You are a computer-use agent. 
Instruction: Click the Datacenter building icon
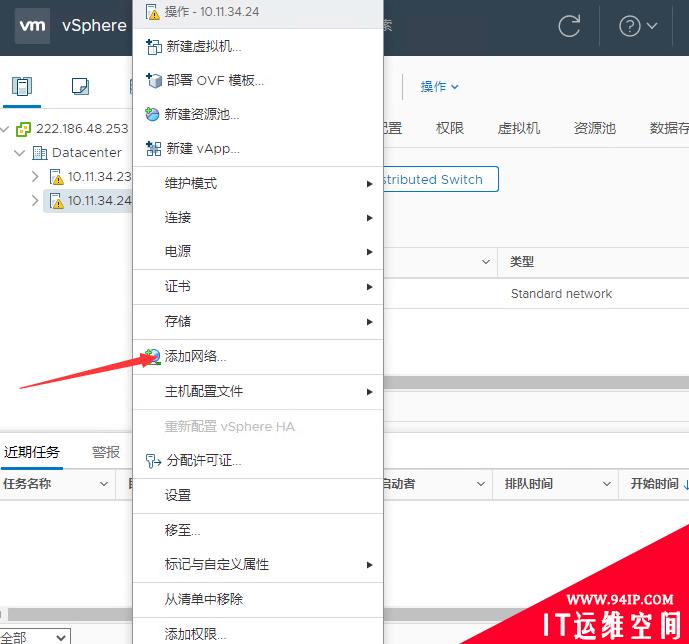pos(40,153)
